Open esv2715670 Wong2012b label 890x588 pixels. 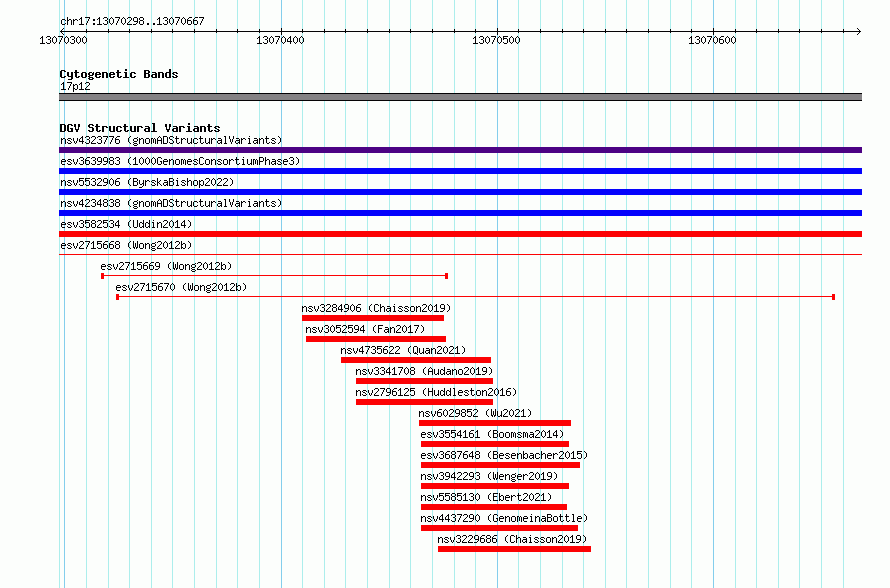[181, 287]
